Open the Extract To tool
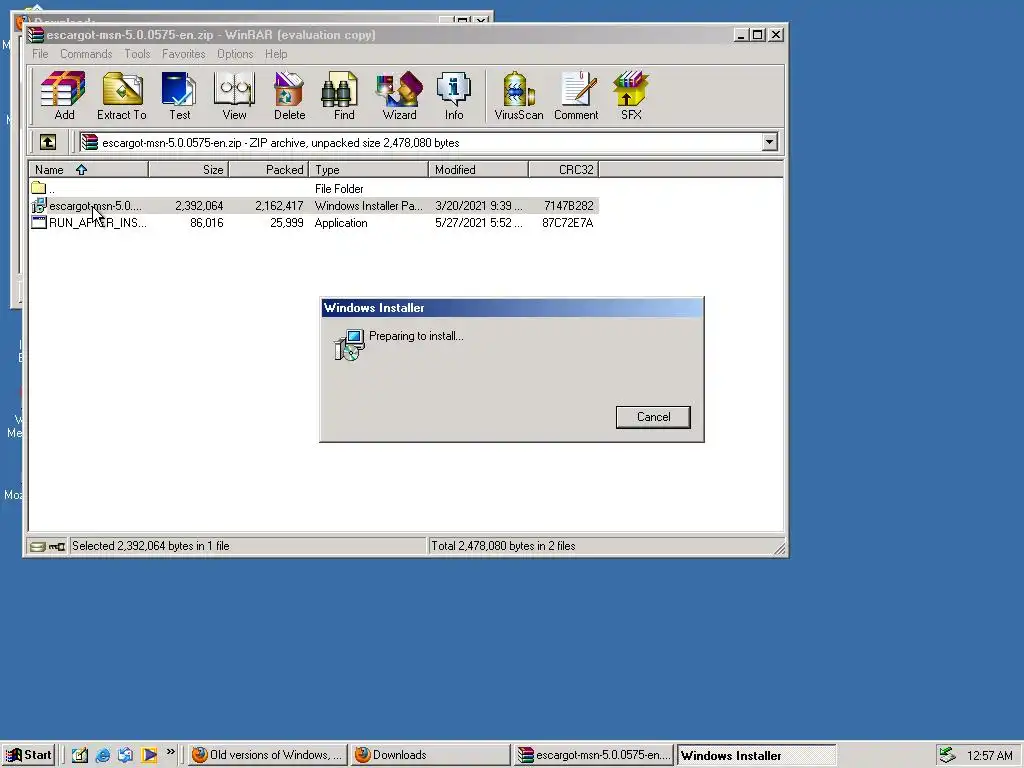Screen dimensions: 1024x768 (121, 95)
